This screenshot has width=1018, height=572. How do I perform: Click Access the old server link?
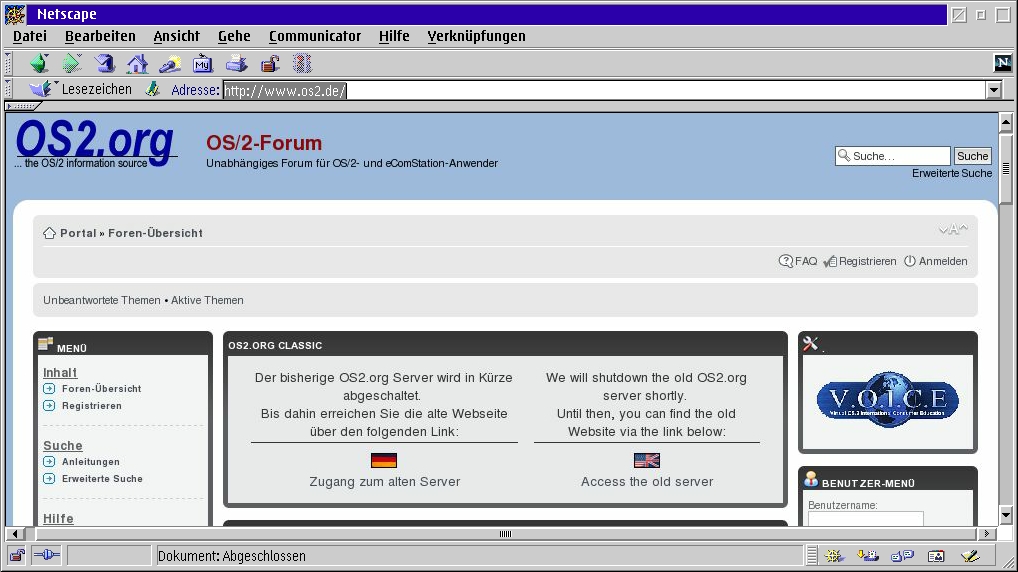tap(647, 482)
